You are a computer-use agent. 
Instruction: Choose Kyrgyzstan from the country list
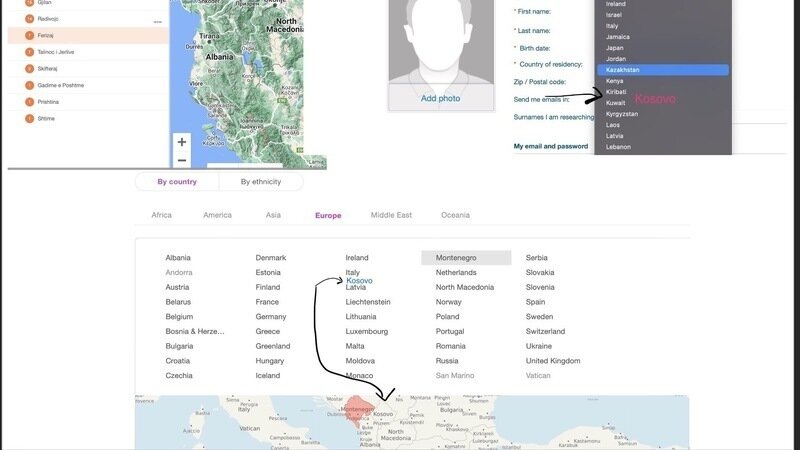click(x=622, y=114)
